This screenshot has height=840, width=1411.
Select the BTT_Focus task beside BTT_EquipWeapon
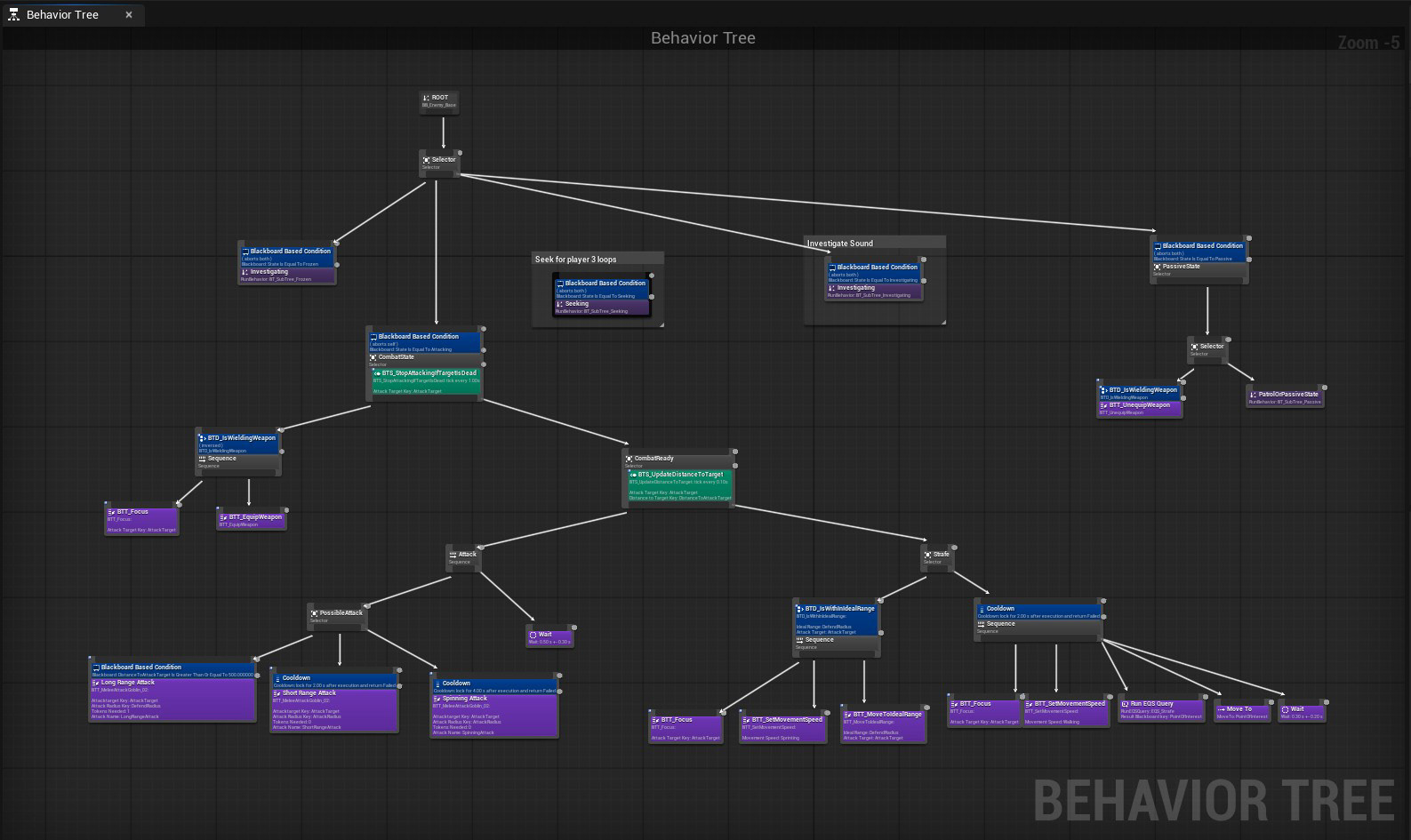pyautogui.click(x=141, y=521)
